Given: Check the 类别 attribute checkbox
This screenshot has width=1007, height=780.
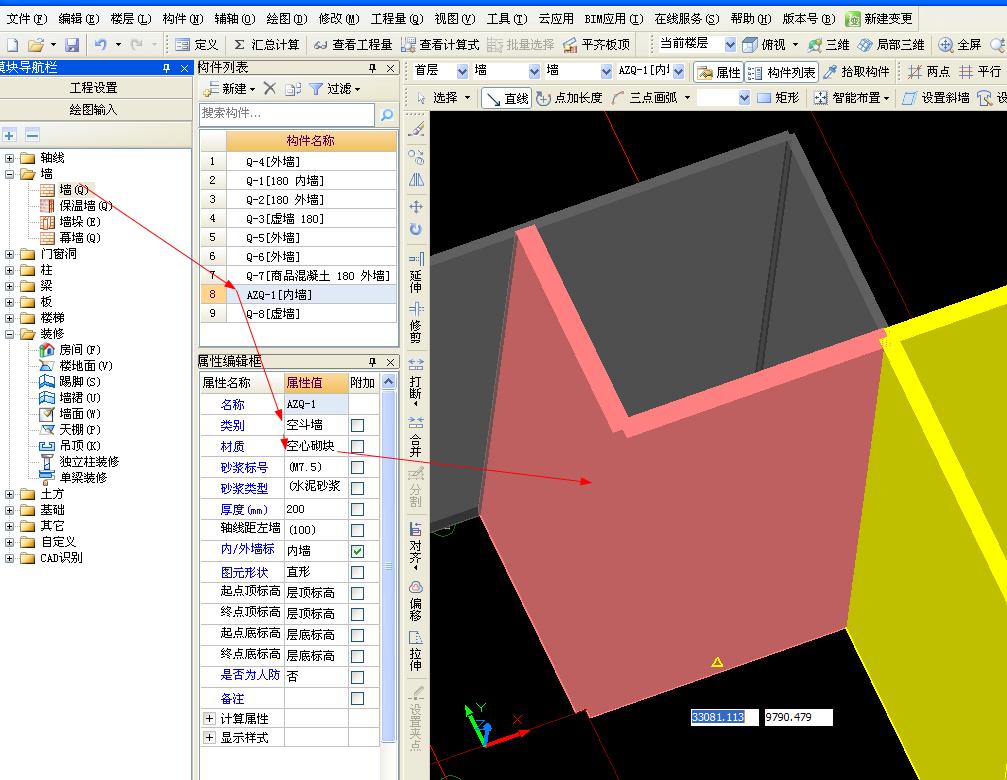Looking at the screenshot, I should (x=357, y=426).
